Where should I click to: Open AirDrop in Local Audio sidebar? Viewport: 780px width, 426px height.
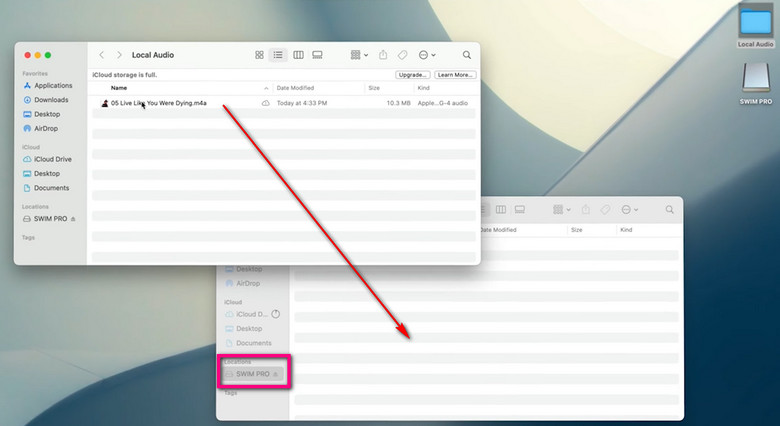[41, 128]
